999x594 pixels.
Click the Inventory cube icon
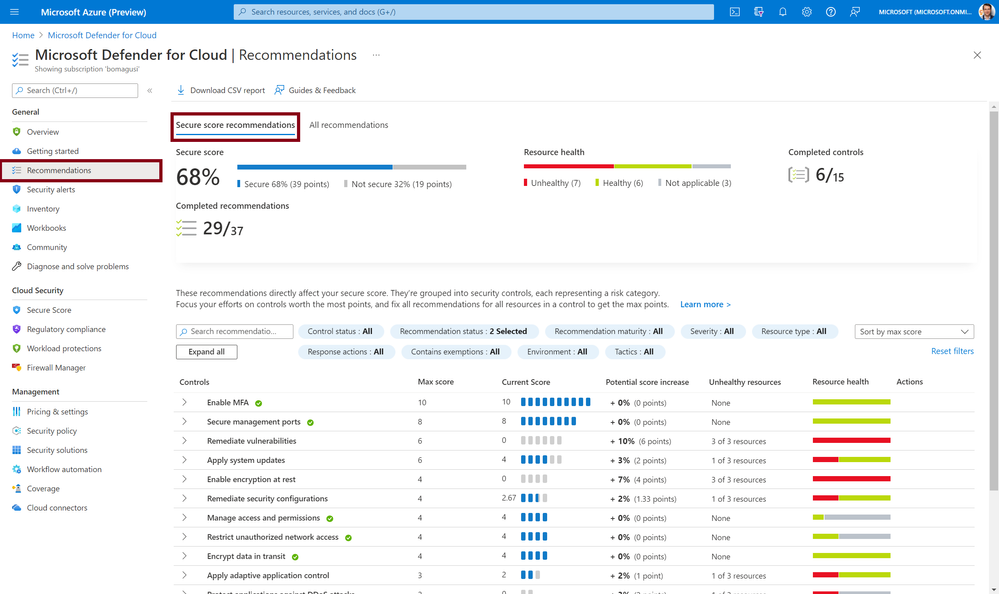click(x=17, y=208)
